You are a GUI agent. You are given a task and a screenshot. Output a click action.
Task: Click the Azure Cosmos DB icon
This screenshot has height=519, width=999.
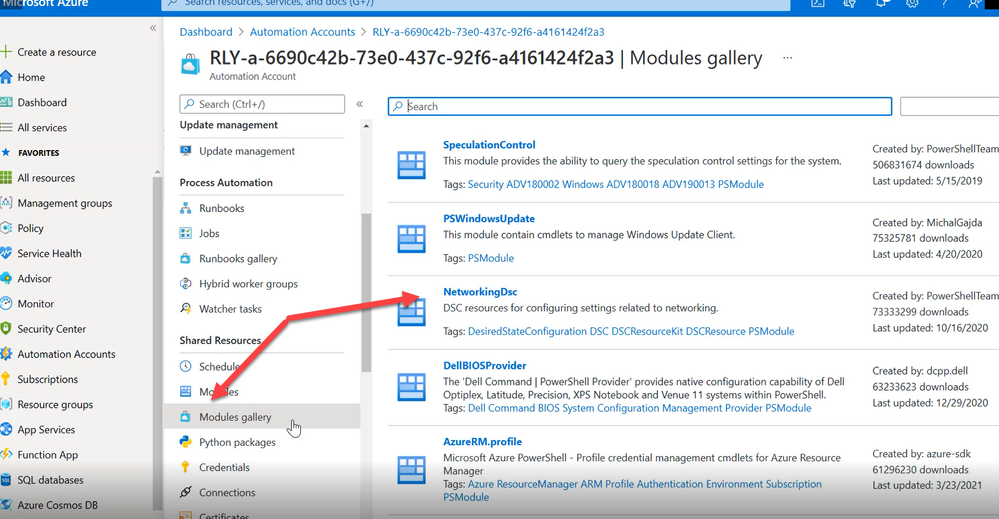(x=6, y=505)
